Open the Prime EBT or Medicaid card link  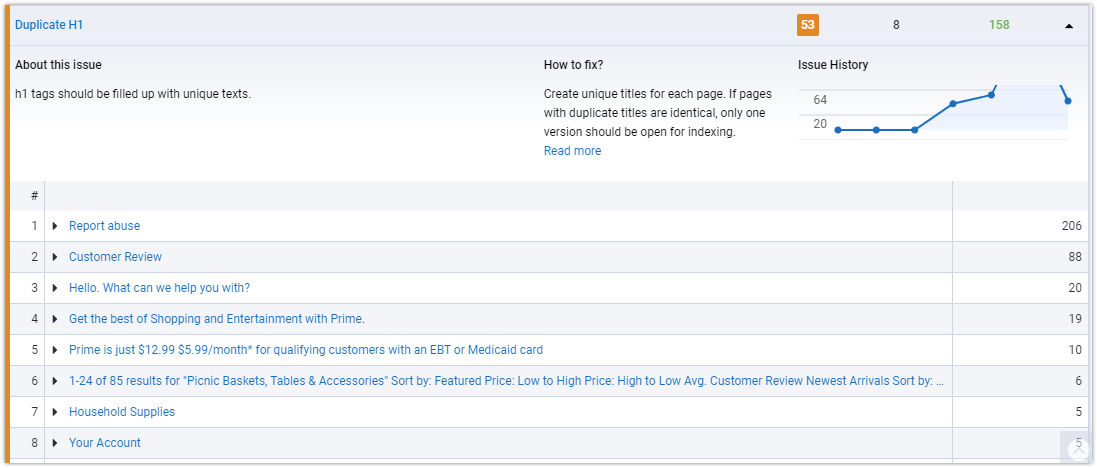coord(306,350)
